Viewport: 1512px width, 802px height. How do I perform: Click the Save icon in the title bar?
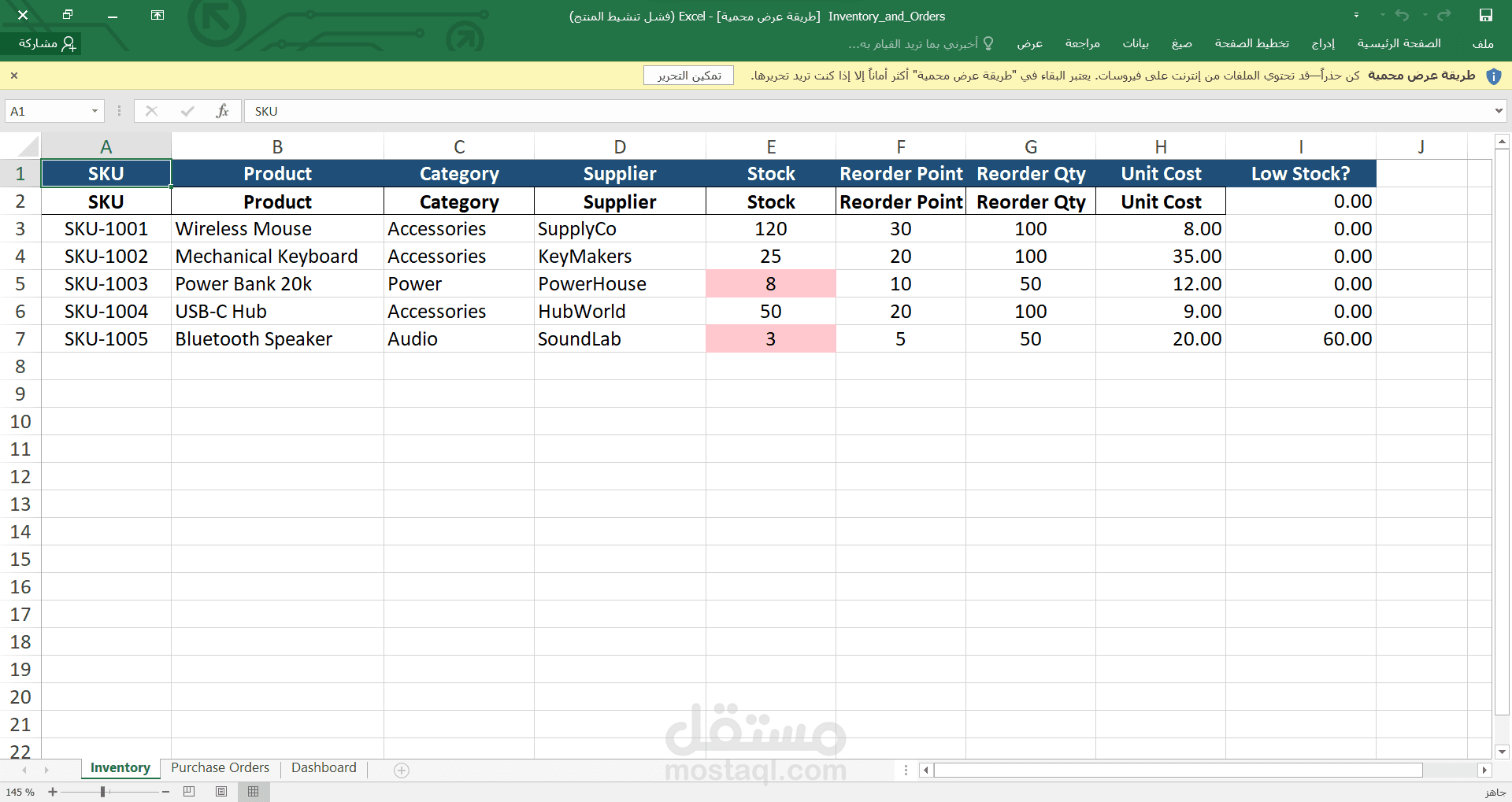[x=1486, y=16]
